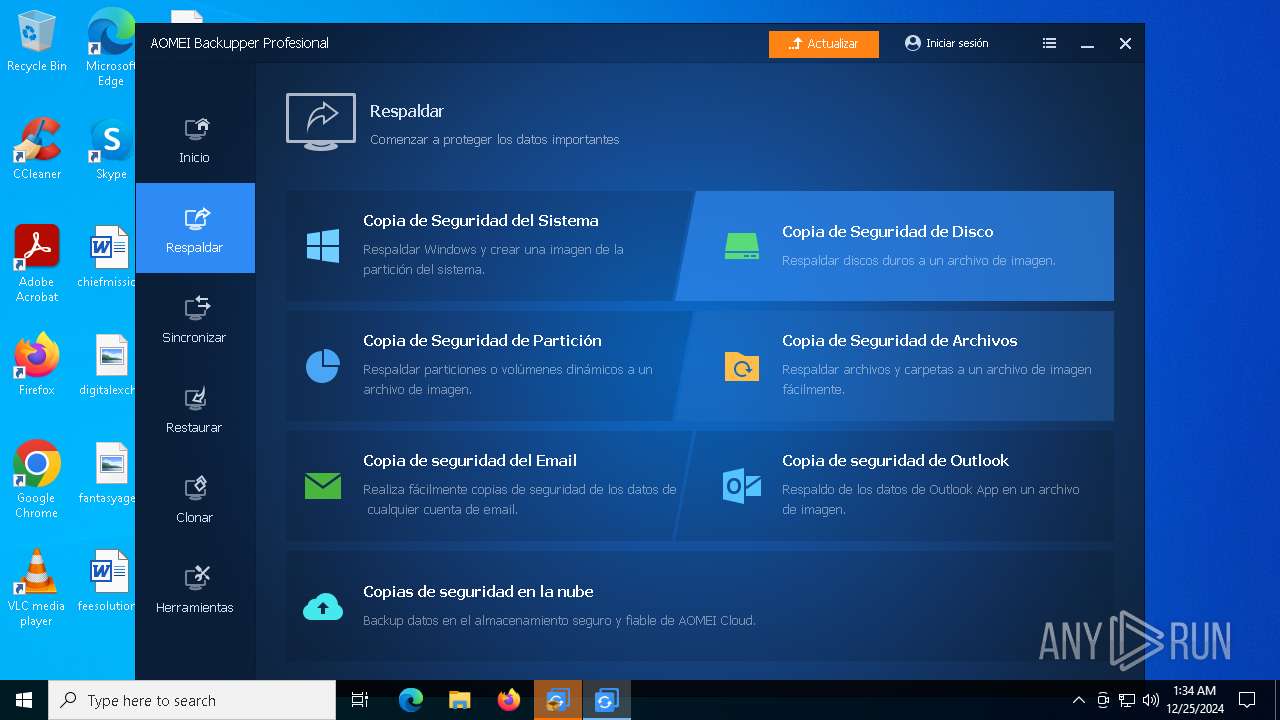Open the digitalexch image file
1280x720 pixels.
108,365
